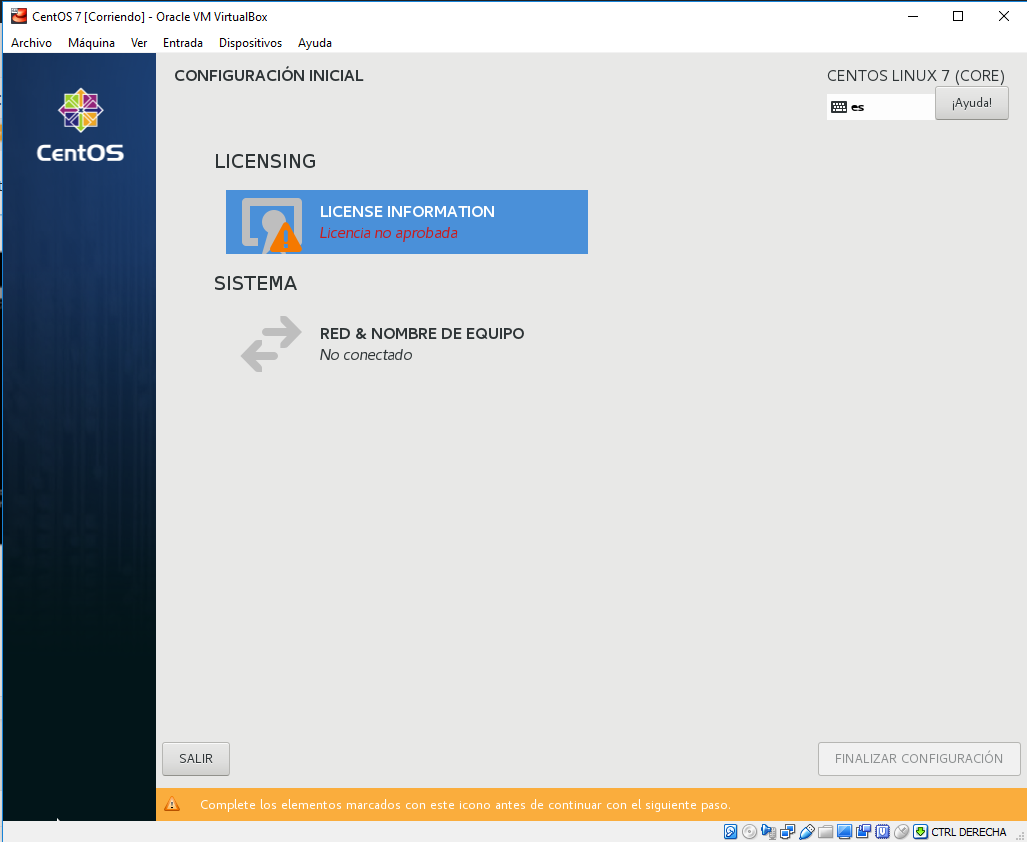The width and height of the screenshot is (1027, 842).
Task: Open RED & NOMBRE DE EQUIPO settings
Action: coord(421,343)
